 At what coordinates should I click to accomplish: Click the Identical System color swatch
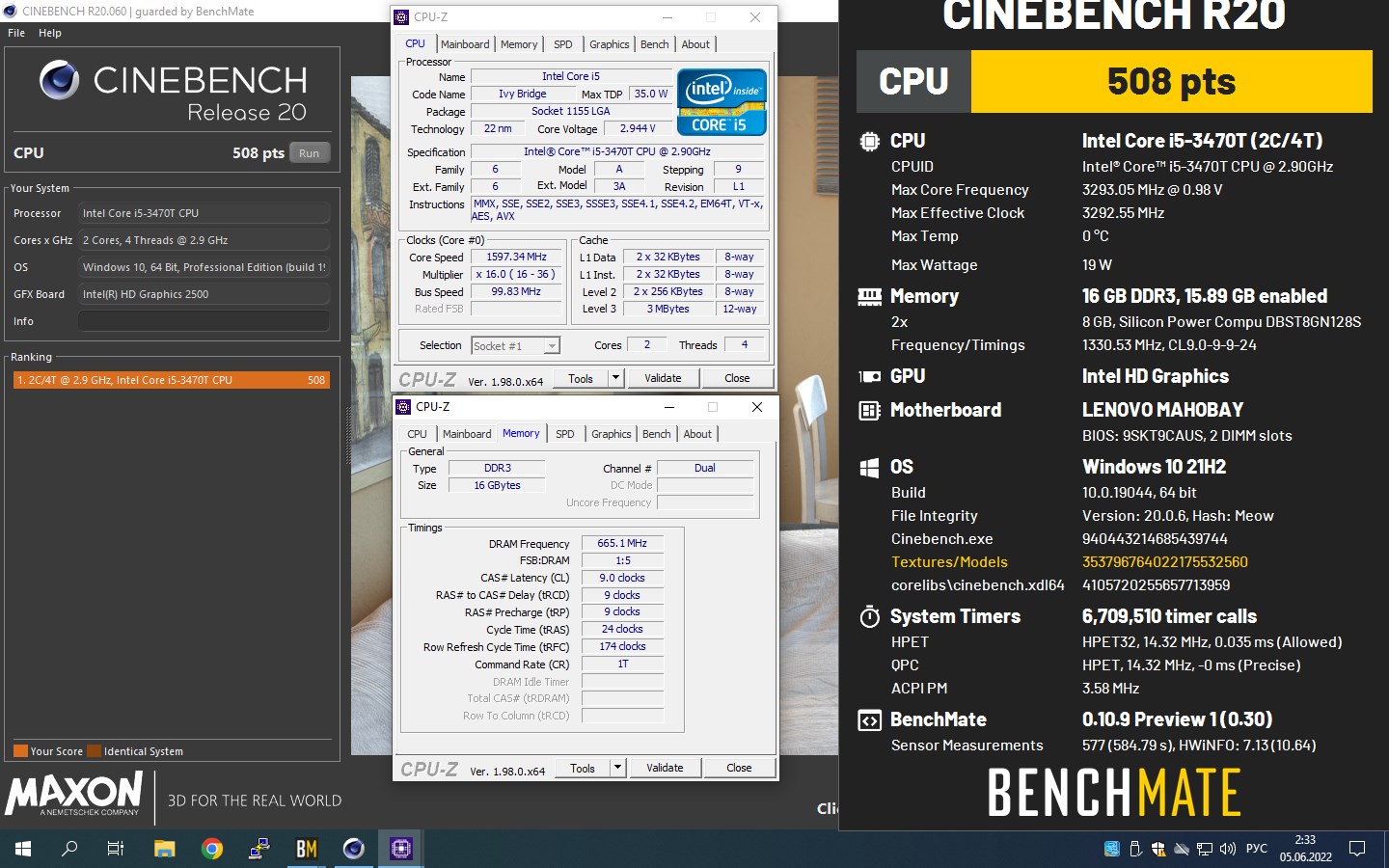[94, 751]
